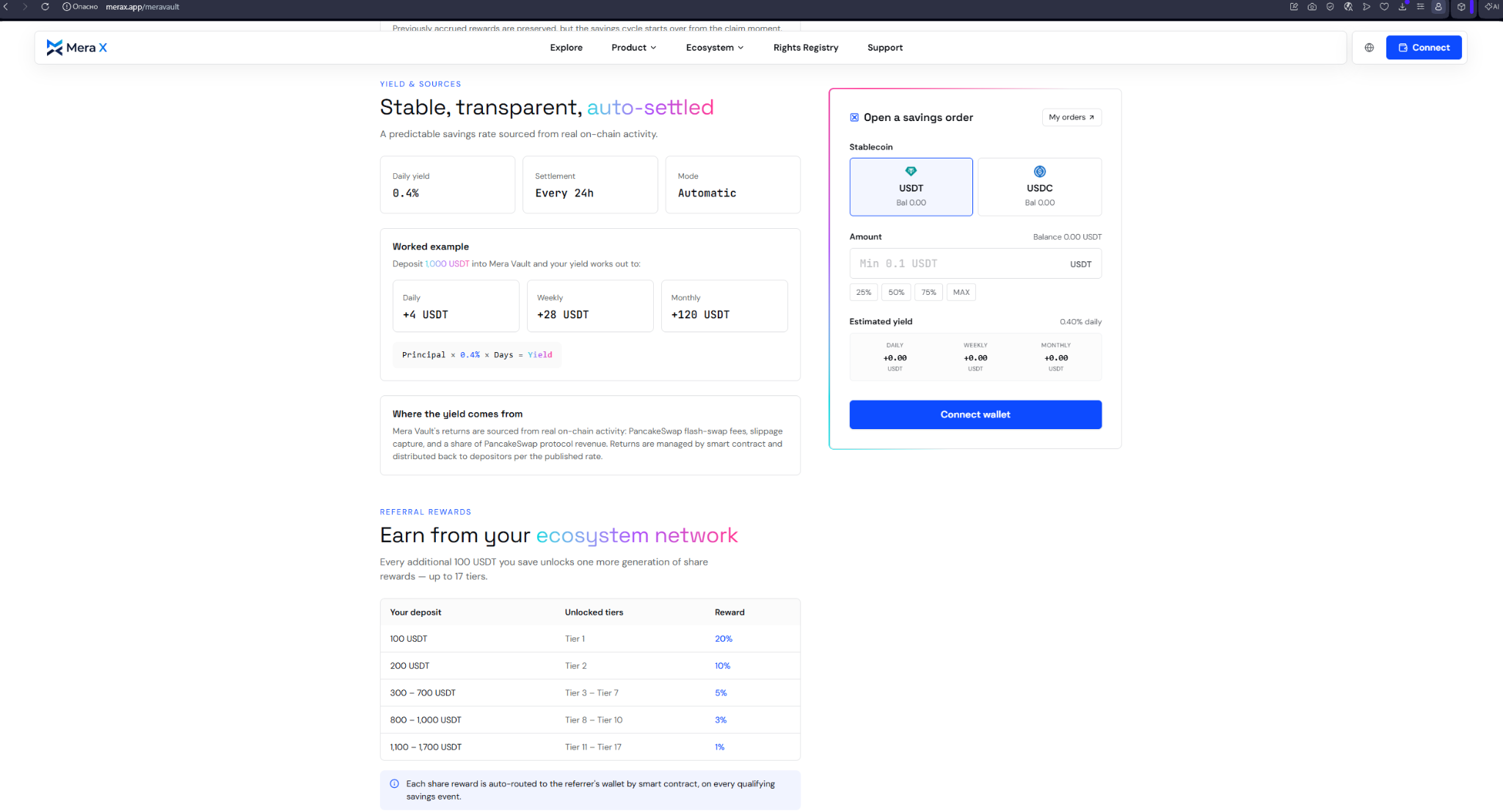
Task: Open the page translate icon
Action: (x=1348, y=7)
